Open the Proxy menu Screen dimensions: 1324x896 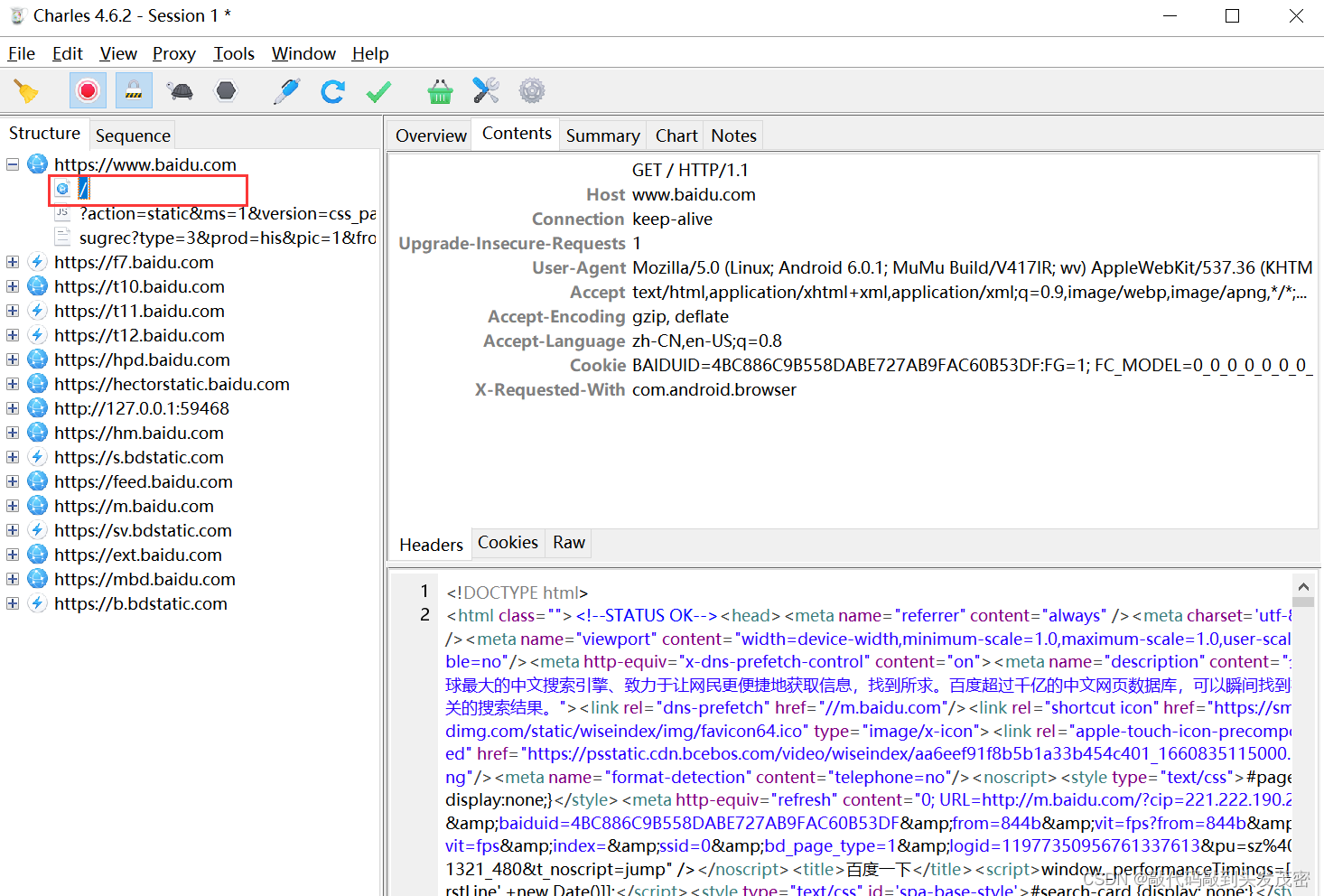[x=174, y=53]
